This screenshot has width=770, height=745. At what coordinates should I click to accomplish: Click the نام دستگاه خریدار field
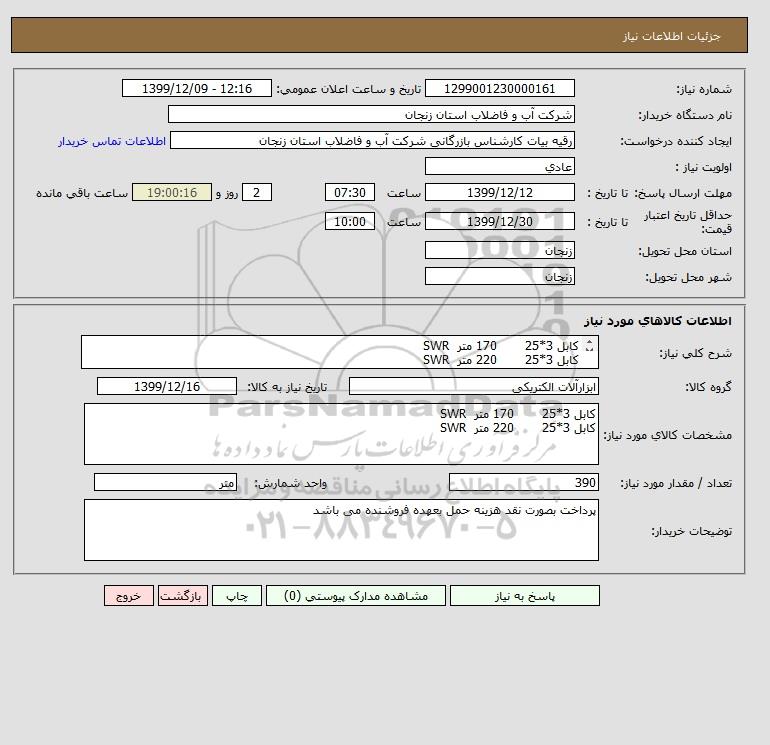pyautogui.click(x=371, y=114)
